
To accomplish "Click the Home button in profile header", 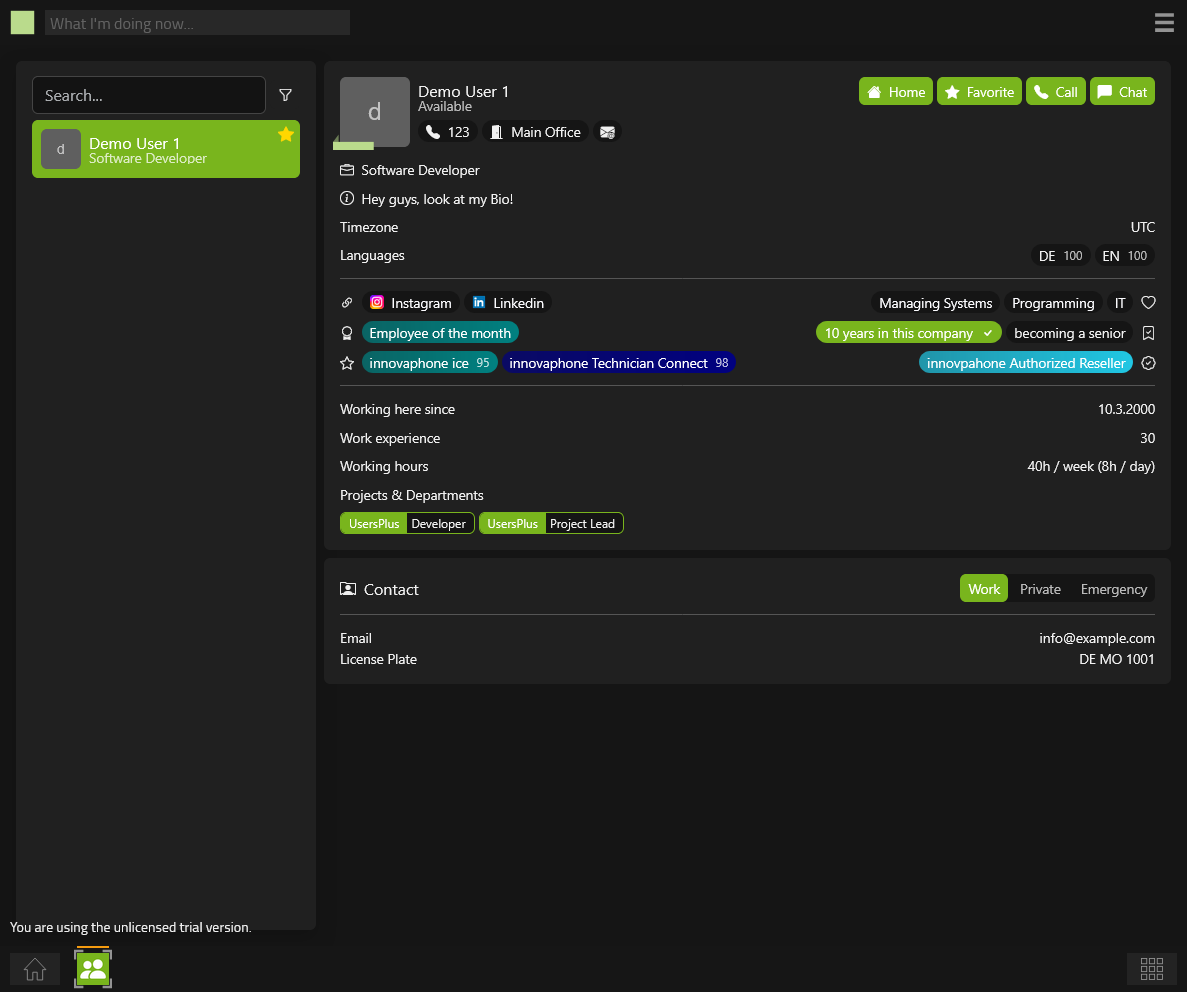I will click(895, 92).
